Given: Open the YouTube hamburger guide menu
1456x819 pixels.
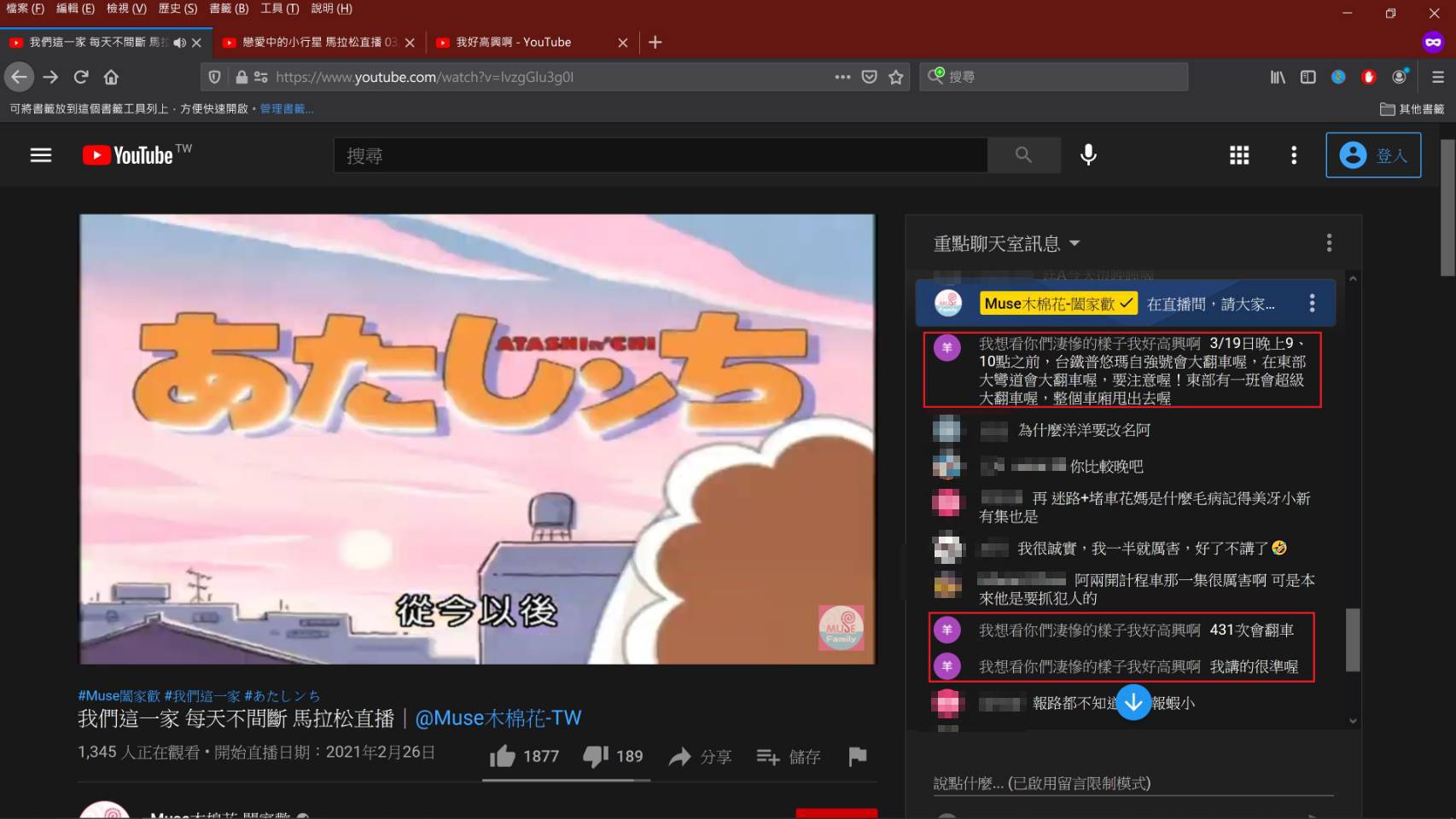Looking at the screenshot, I should coord(41,155).
